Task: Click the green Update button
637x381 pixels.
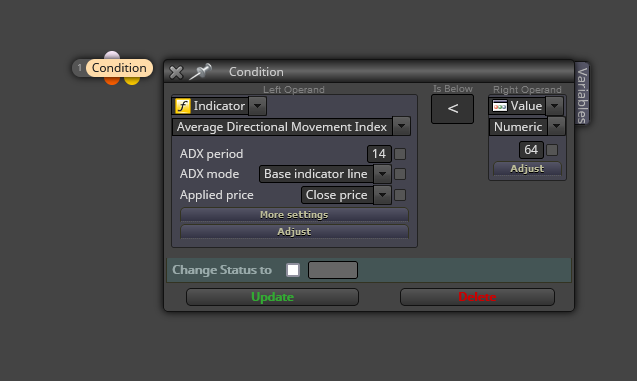Action: point(272,297)
